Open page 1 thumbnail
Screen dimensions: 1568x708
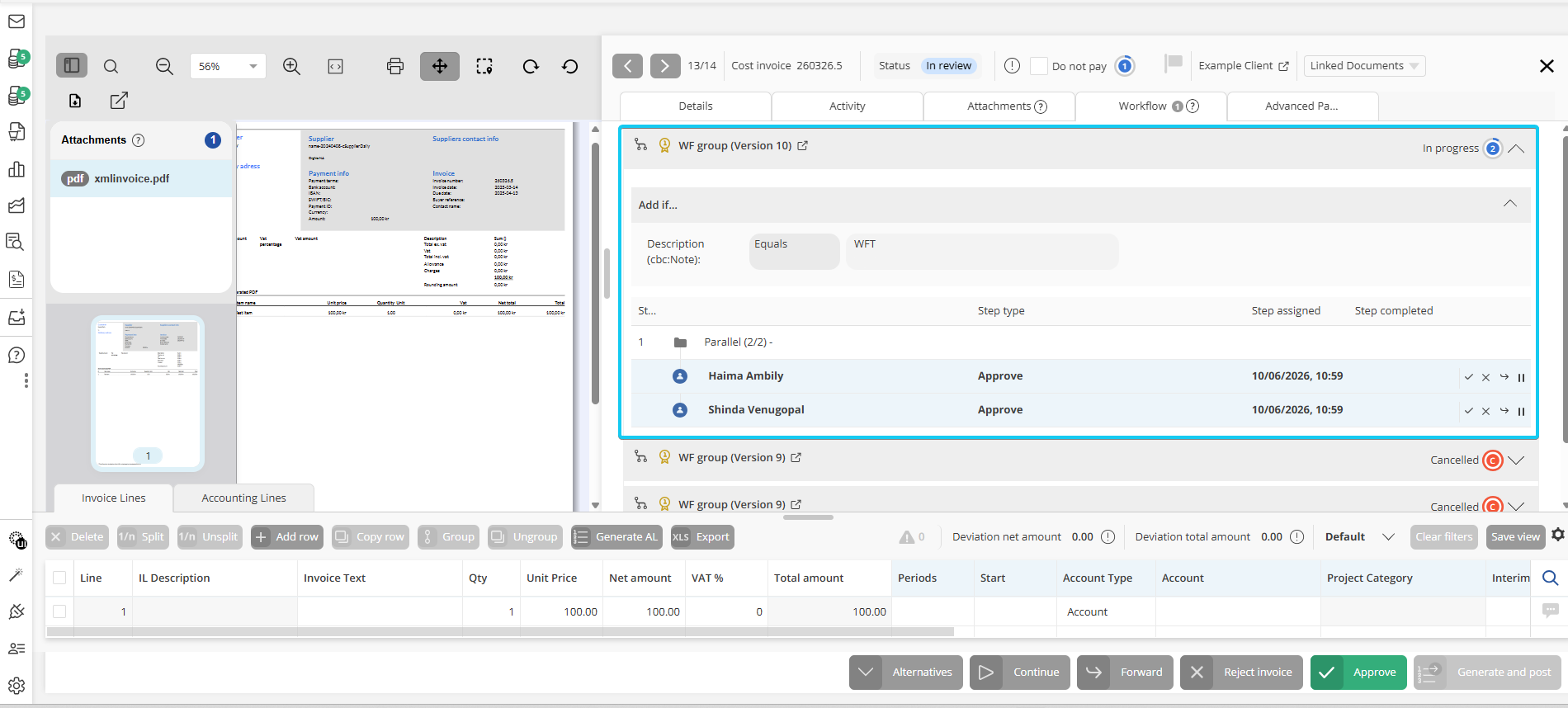click(x=148, y=394)
